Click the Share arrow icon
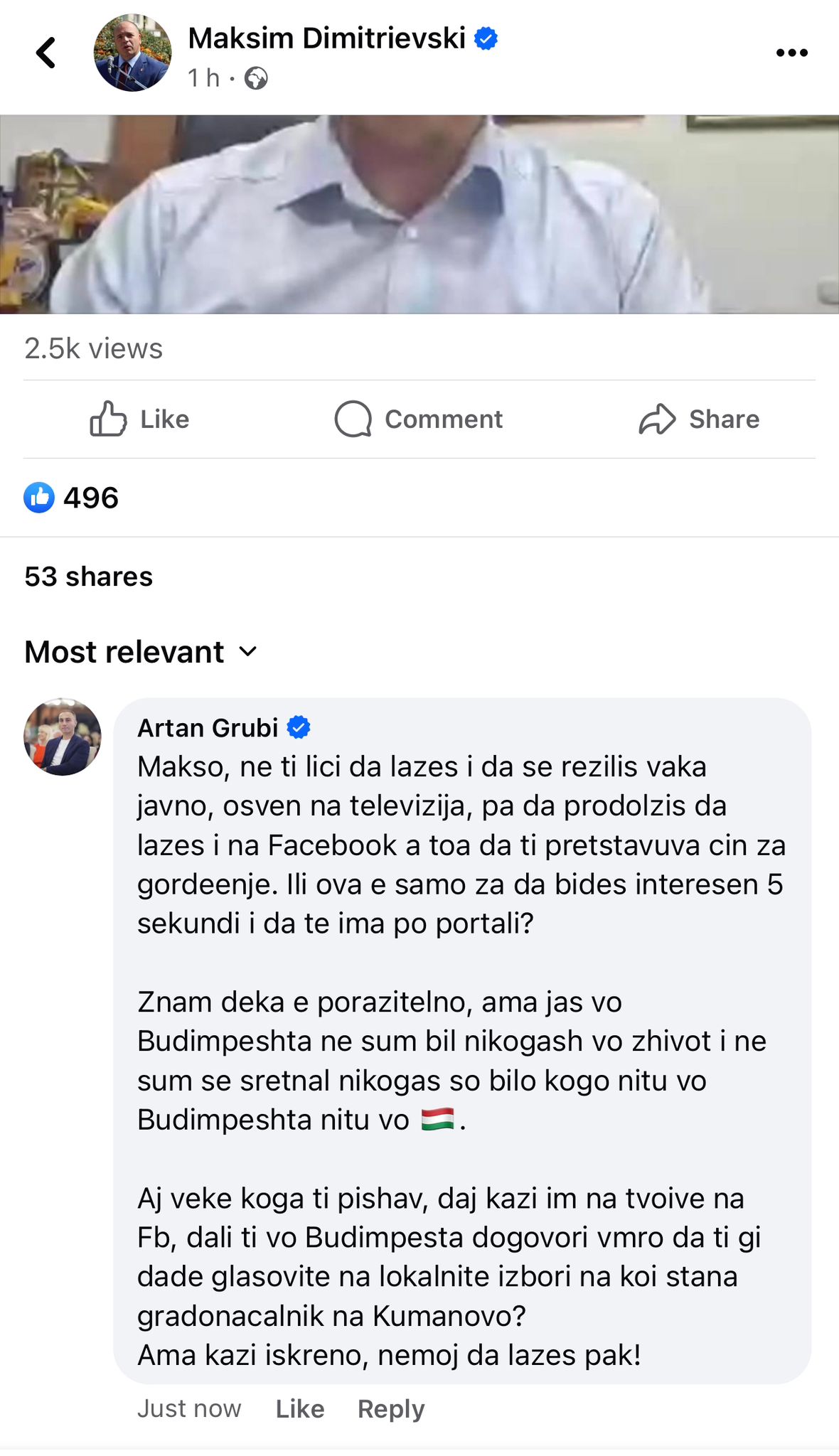 [x=657, y=419]
